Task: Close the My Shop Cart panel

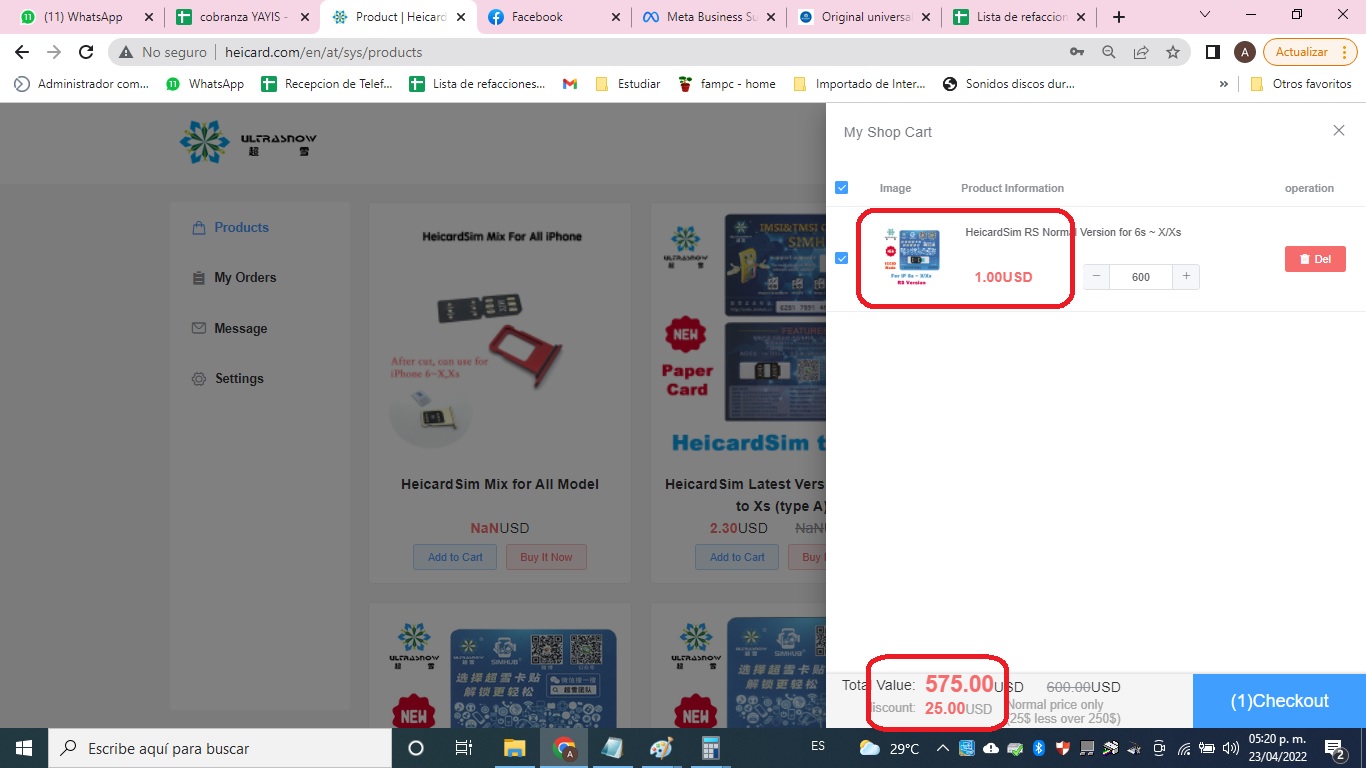Action: pyautogui.click(x=1338, y=131)
